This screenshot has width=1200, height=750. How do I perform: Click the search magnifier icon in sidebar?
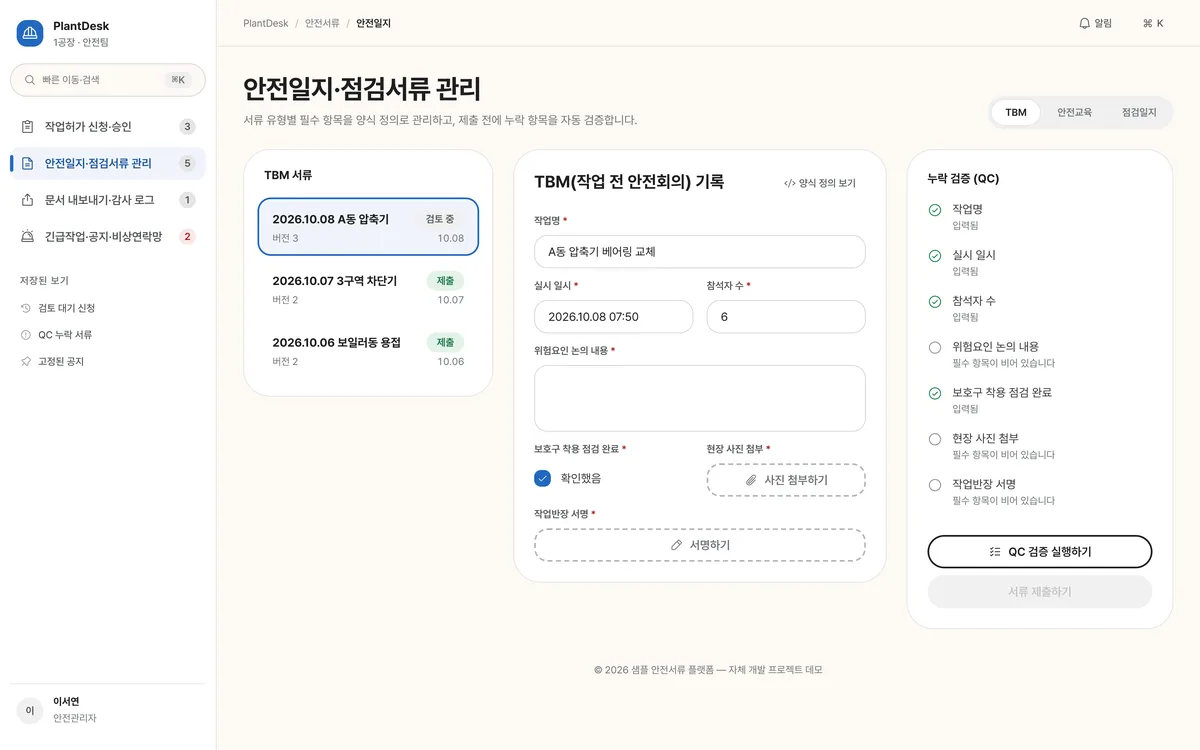point(30,80)
